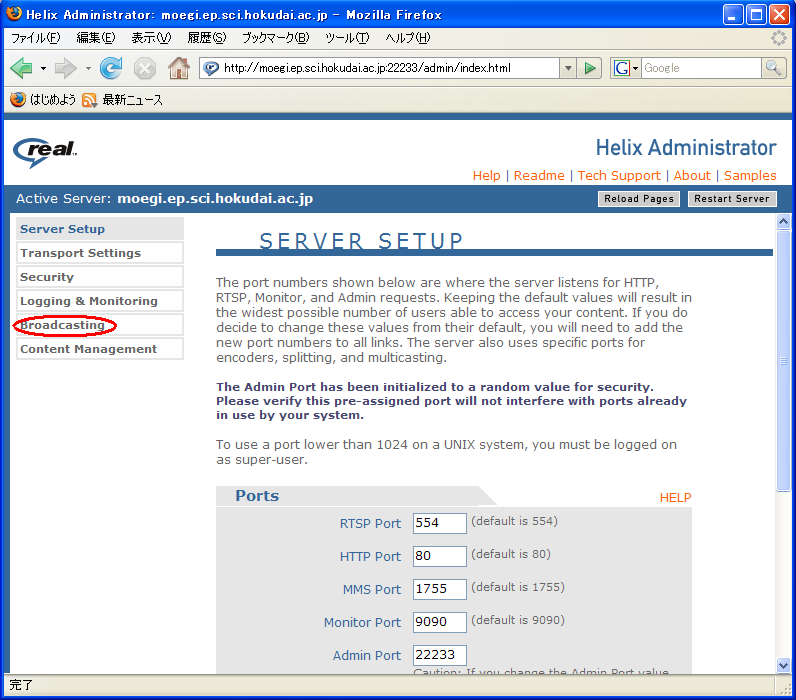Click the Reload Pages button

point(639,199)
